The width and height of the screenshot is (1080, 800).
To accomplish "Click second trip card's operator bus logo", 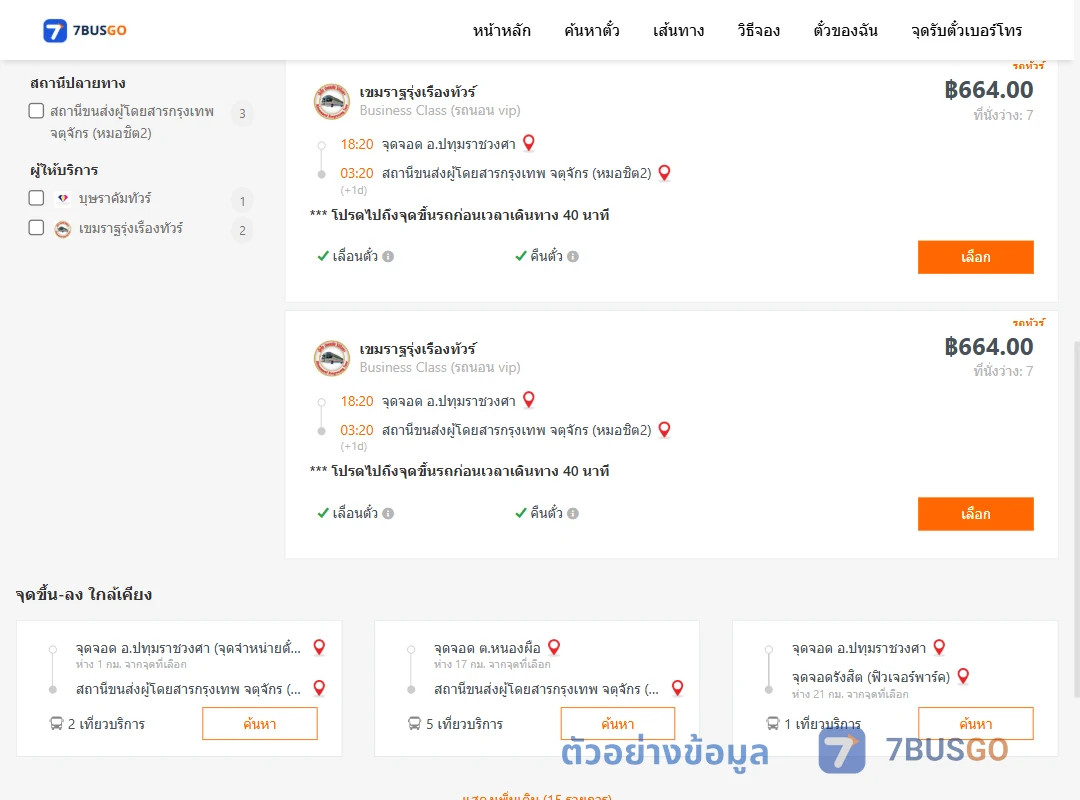I will tap(331, 358).
